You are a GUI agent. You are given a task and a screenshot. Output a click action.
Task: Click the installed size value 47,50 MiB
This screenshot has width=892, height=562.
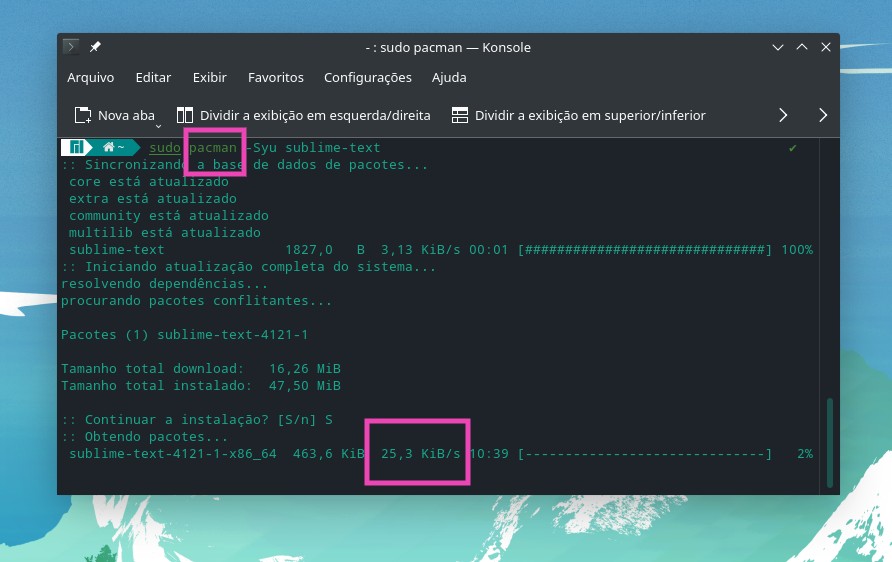[305, 386]
